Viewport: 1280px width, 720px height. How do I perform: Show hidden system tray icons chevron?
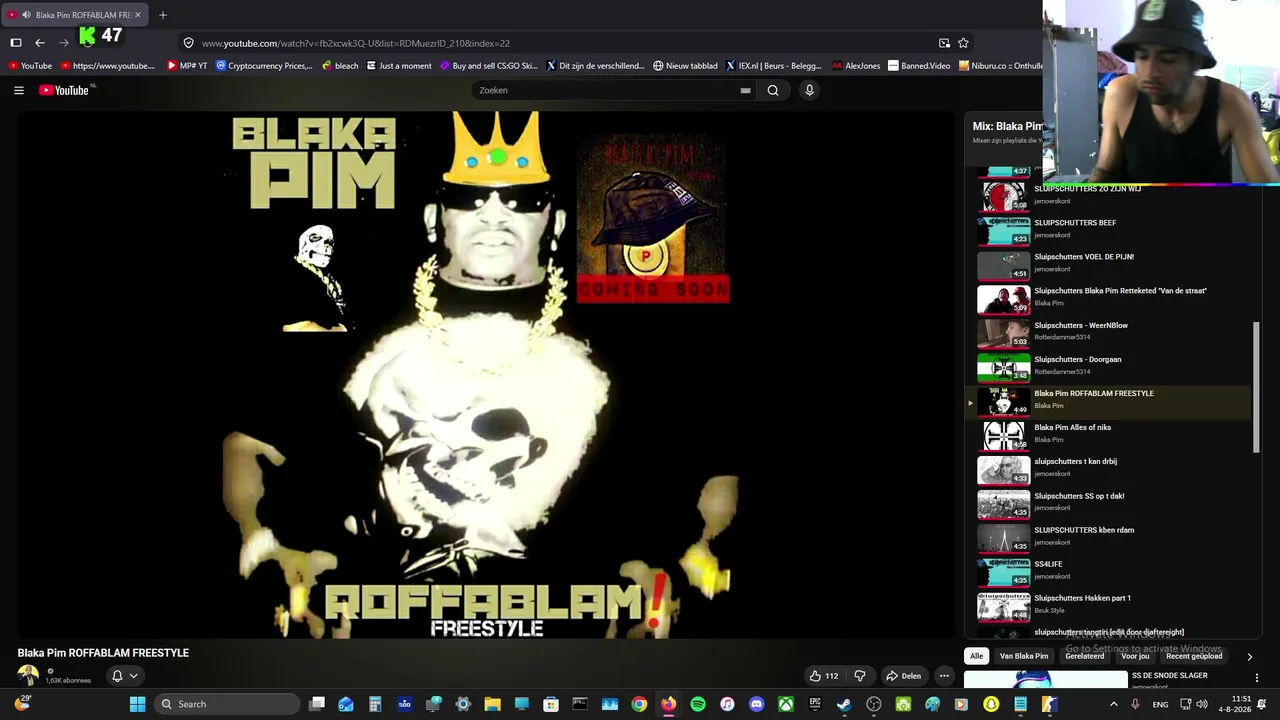[x=1113, y=704]
